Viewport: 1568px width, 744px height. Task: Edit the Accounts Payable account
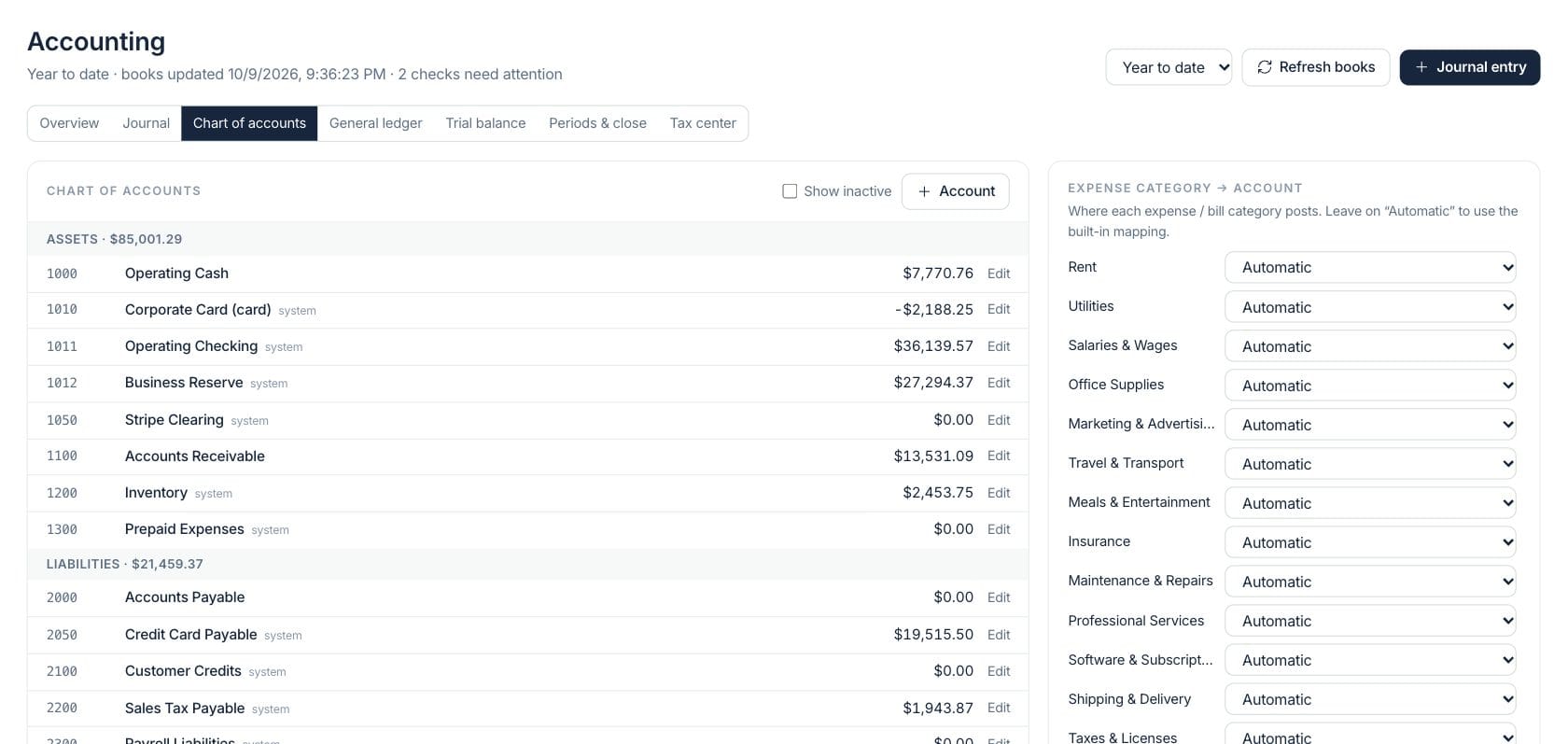click(x=999, y=597)
